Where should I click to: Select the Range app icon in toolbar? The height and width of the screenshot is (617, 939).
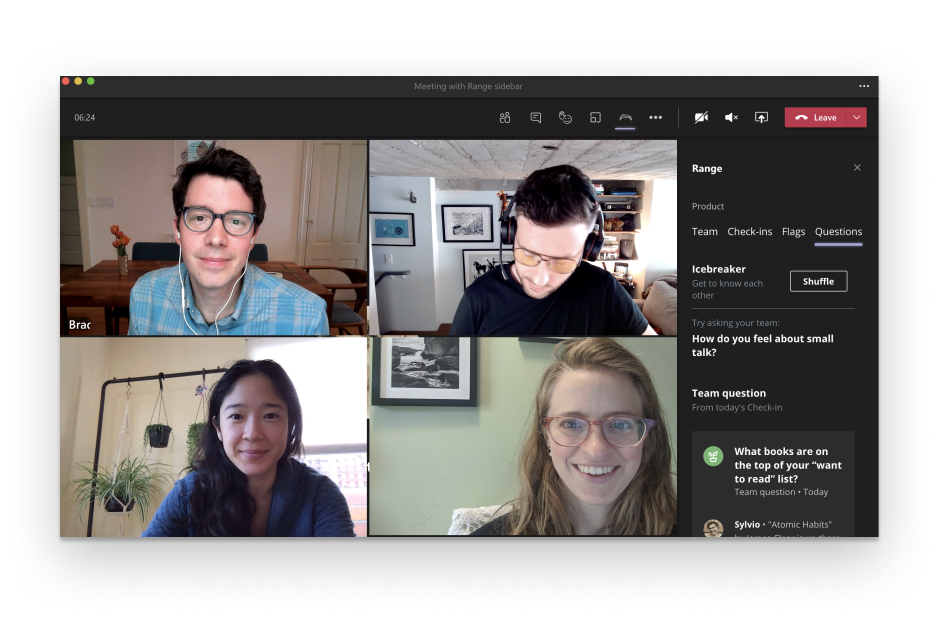625,117
